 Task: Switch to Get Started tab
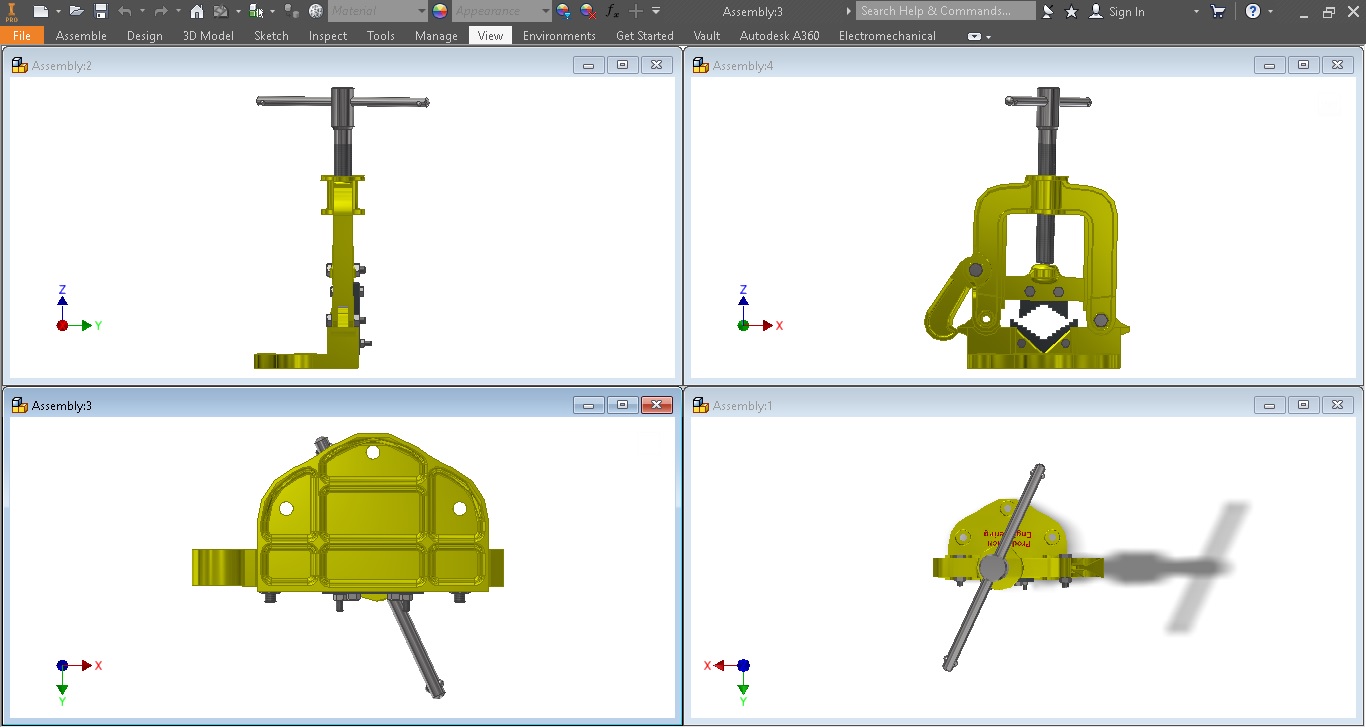coord(645,35)
